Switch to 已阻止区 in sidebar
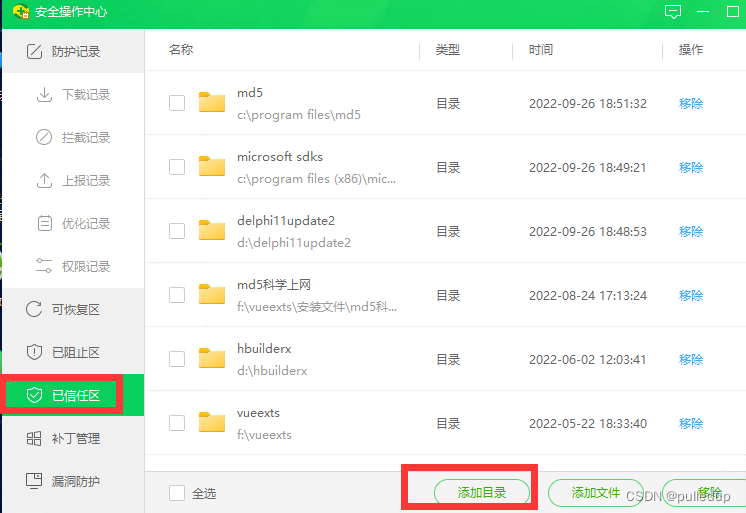The width and height of the screenshot is (746, 513). (x=73, y=352)
